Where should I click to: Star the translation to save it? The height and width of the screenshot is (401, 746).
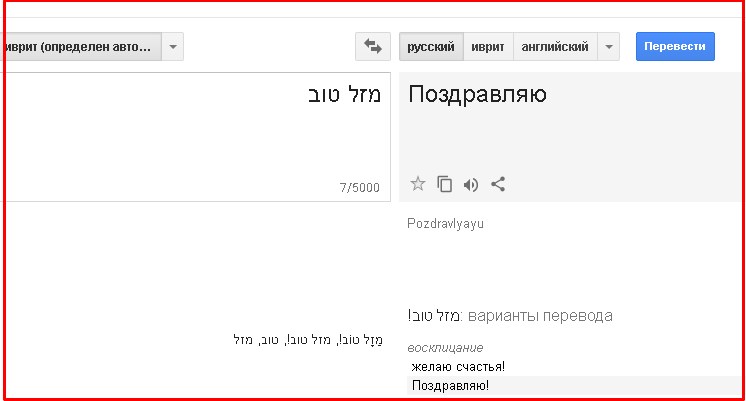pyautogui.click(x=418, y=184)
